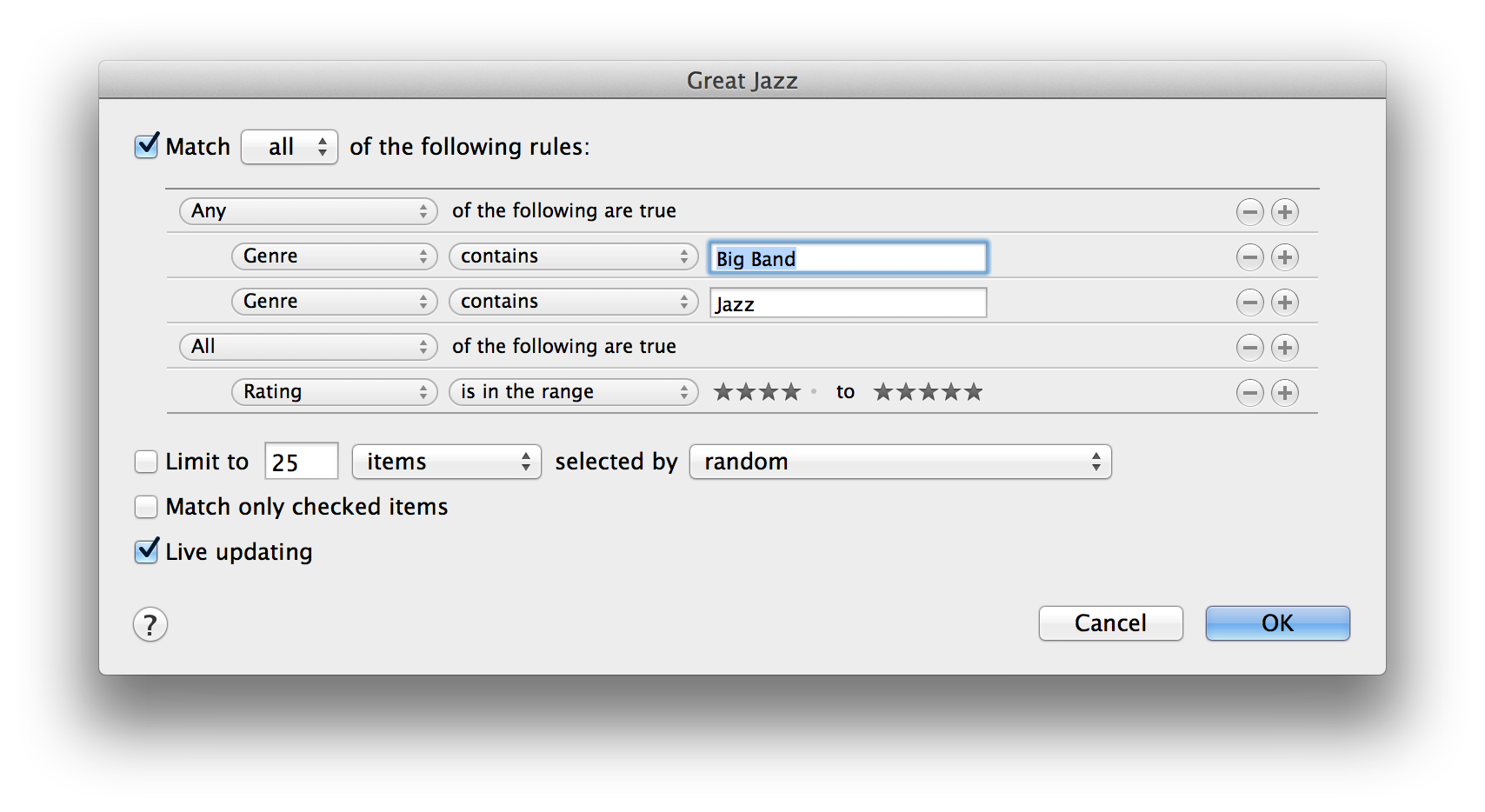This screenshot has height=812, width=1485.
Task: Enable Match only checked items
Action: 146,507
